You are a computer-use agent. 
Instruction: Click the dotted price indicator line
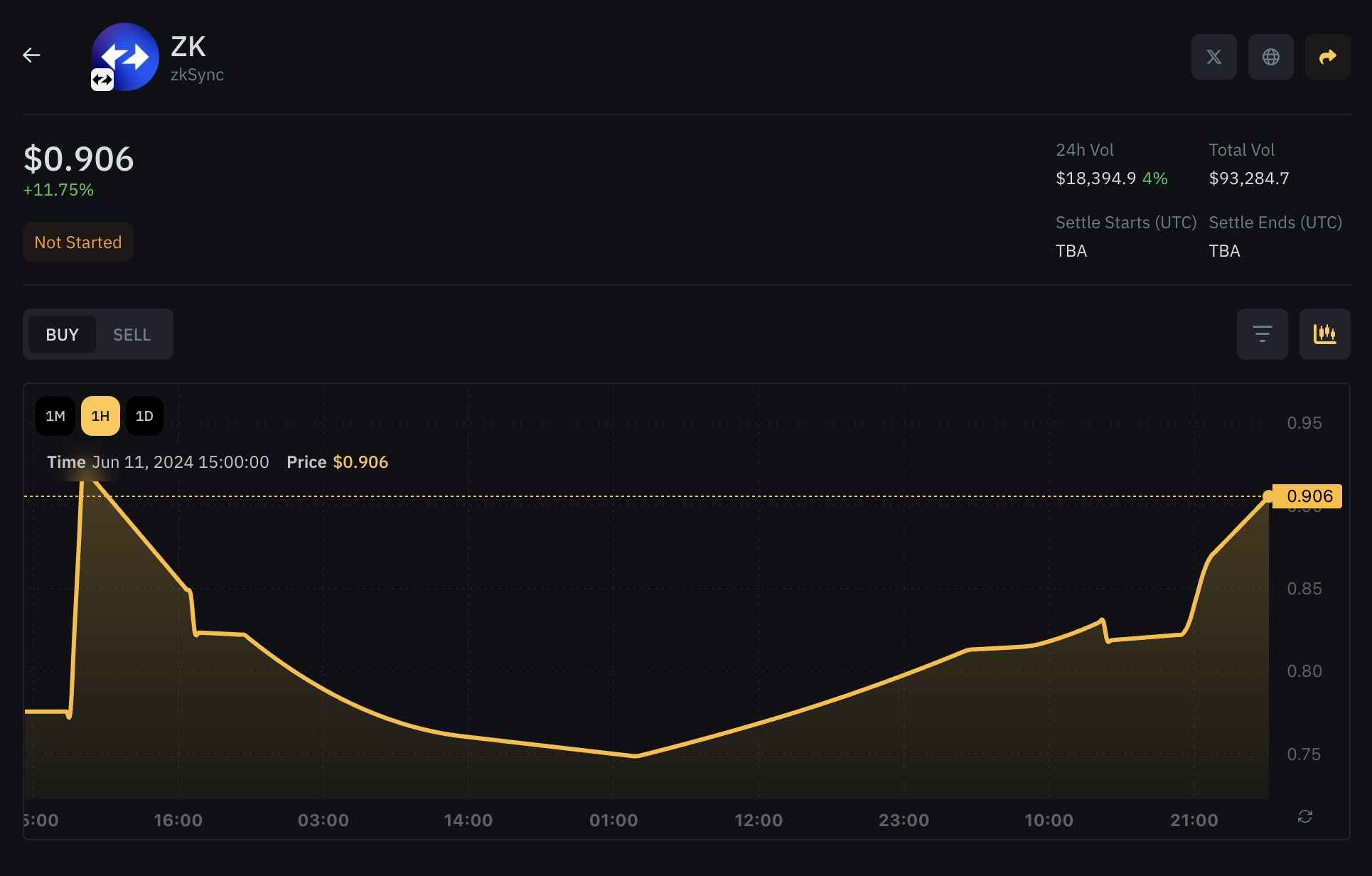coord(640,496)
